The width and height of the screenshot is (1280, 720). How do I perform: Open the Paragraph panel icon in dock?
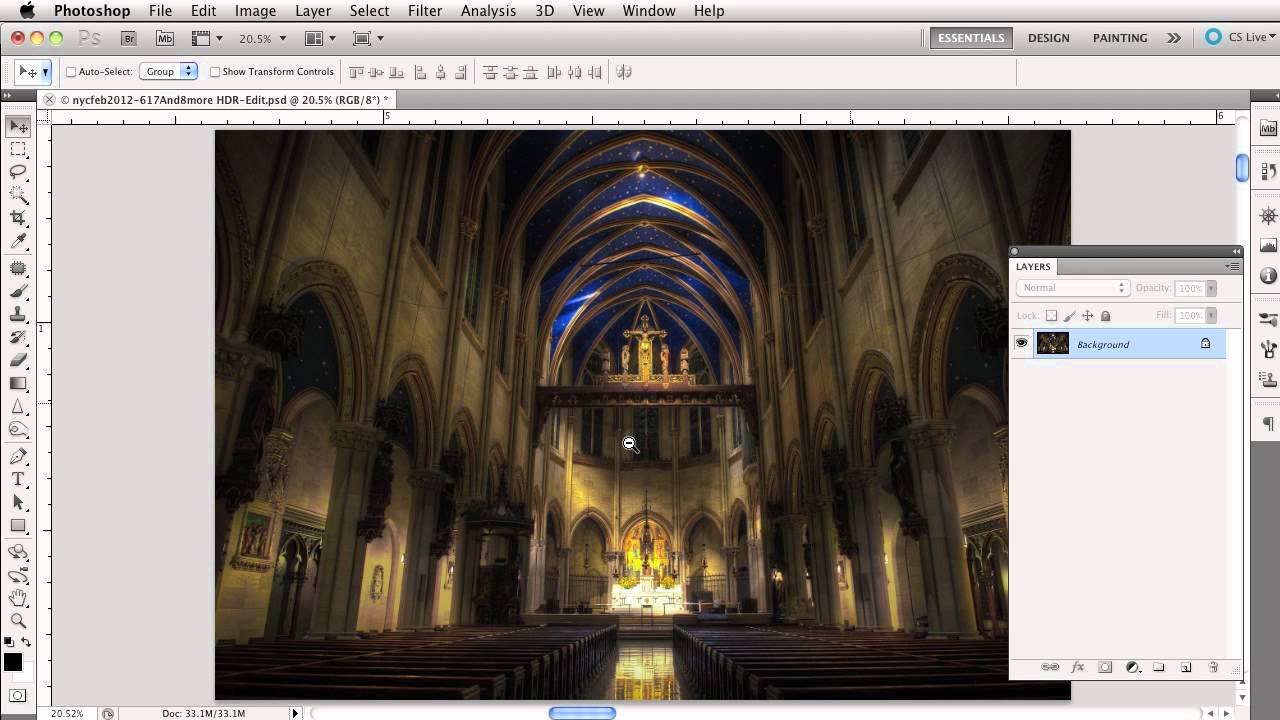click(x=1268, y=425)
